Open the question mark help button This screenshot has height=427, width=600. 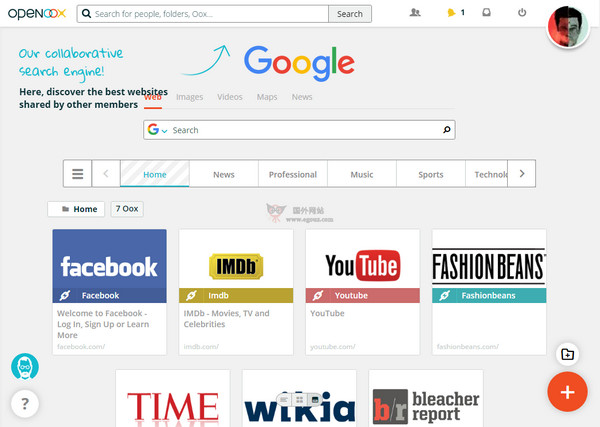tap(25, 403)
